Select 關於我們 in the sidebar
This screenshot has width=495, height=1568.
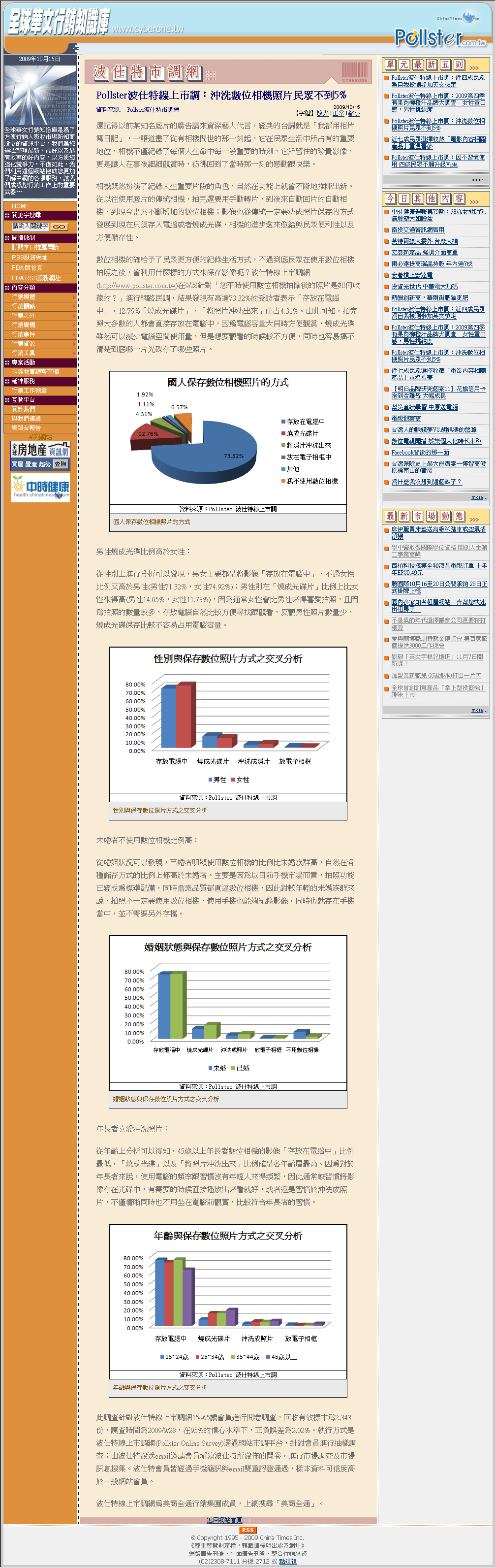[23, 409]
